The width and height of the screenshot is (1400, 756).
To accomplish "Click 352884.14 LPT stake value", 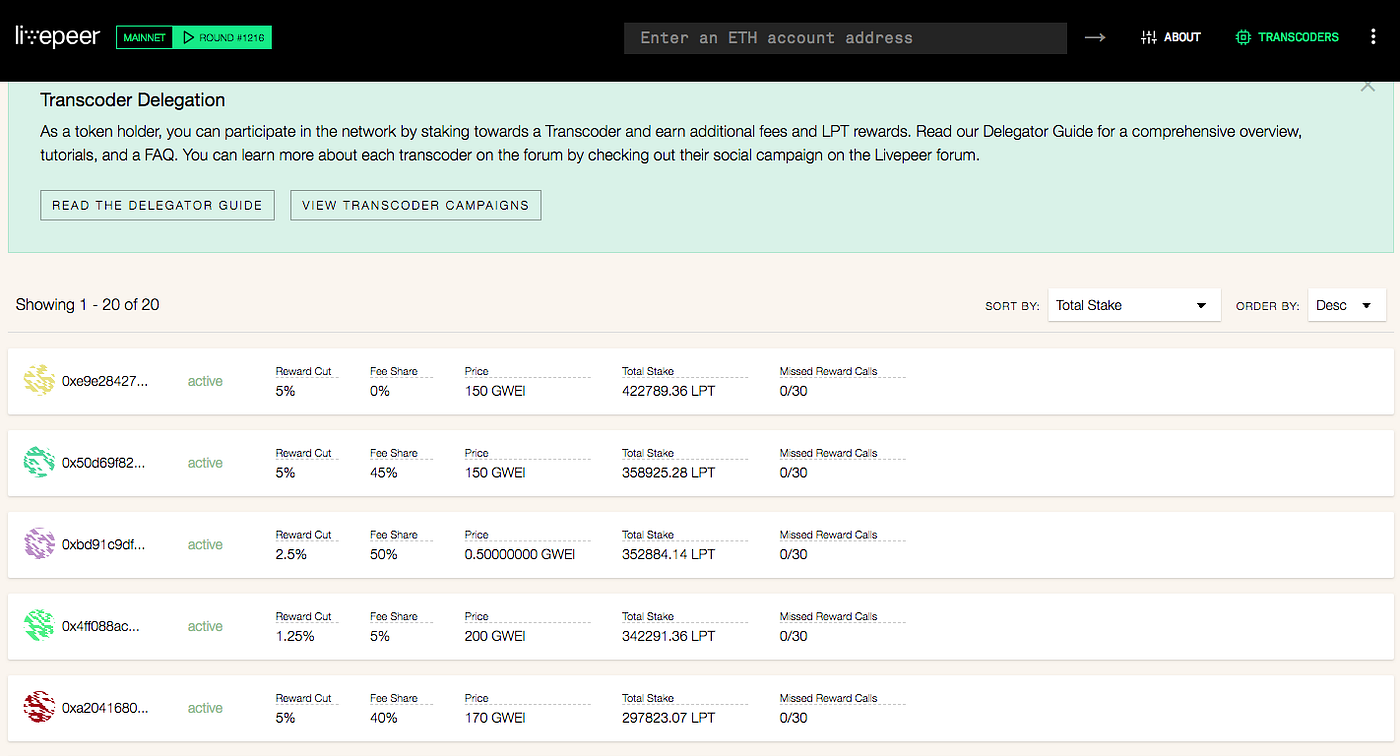I will (668, 555).
